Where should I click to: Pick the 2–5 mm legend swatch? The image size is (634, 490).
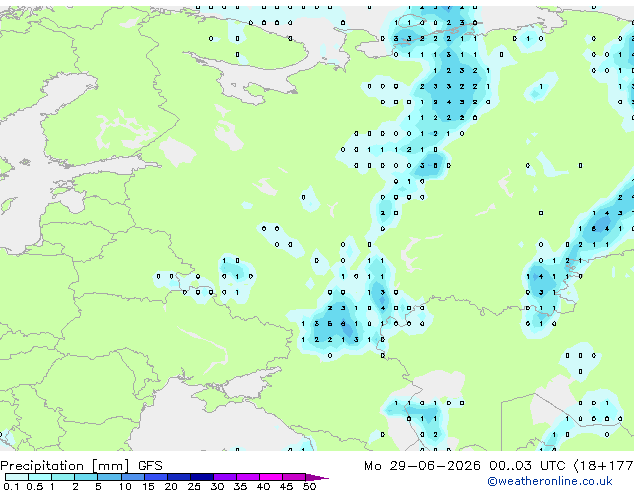tap(86, 477)
